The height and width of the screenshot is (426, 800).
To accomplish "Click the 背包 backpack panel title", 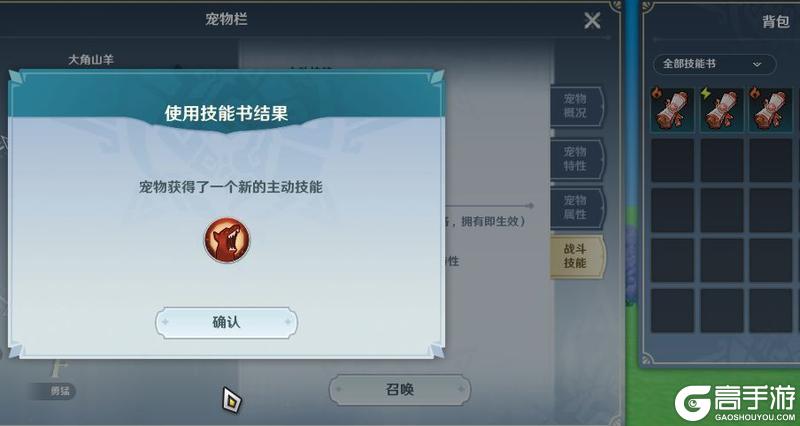I will point(776,21).
